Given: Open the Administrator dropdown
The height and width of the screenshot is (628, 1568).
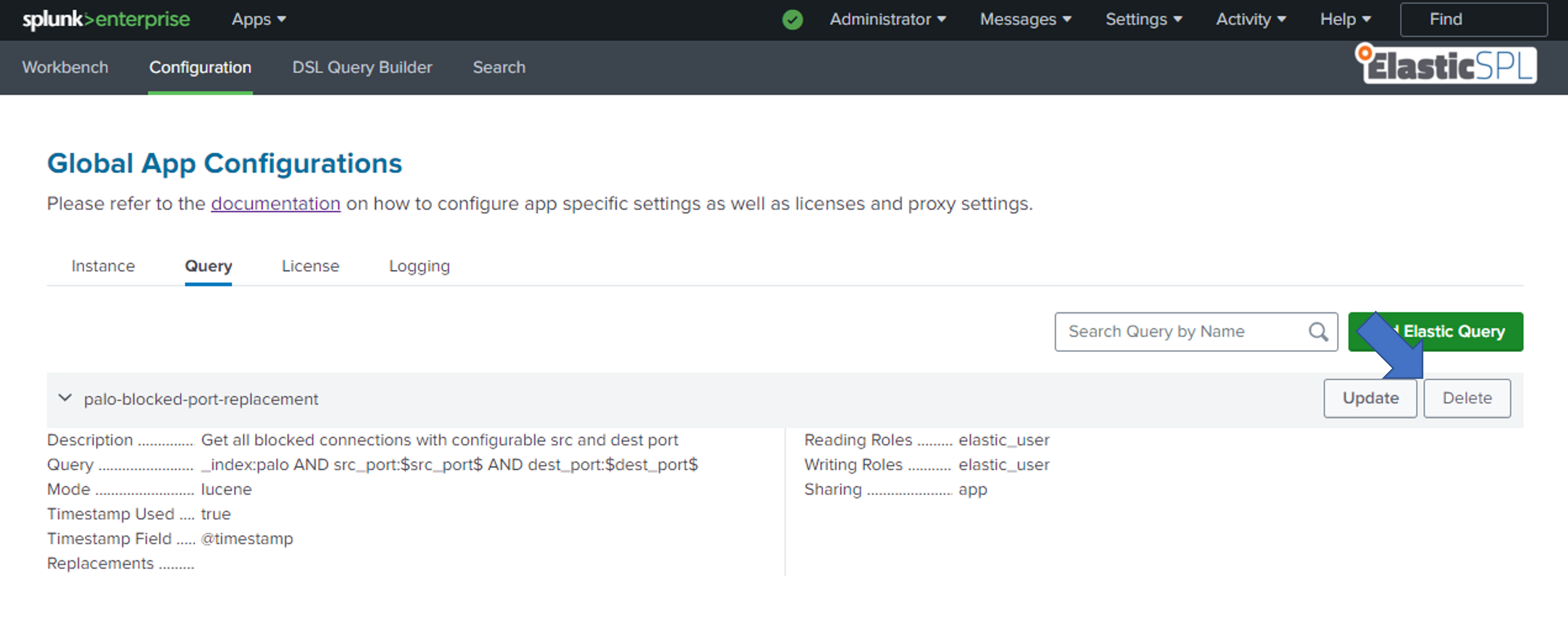Looking at the screenshot, I should (x=888, y=19).
